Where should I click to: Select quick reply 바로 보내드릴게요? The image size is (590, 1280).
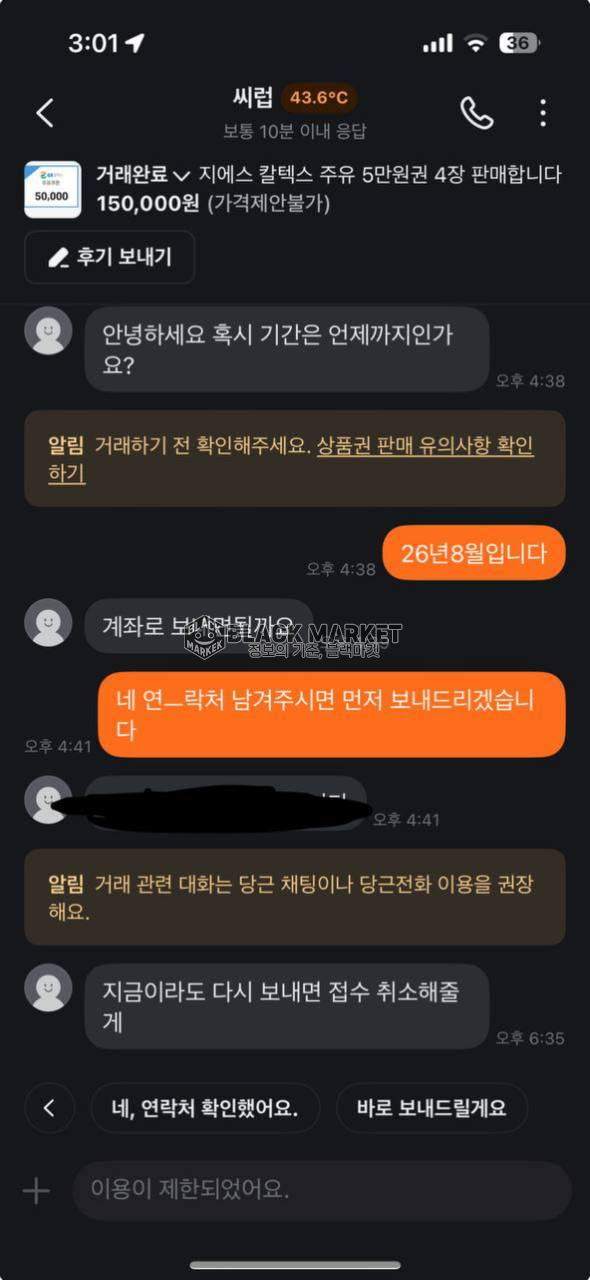coord(431,1108)
